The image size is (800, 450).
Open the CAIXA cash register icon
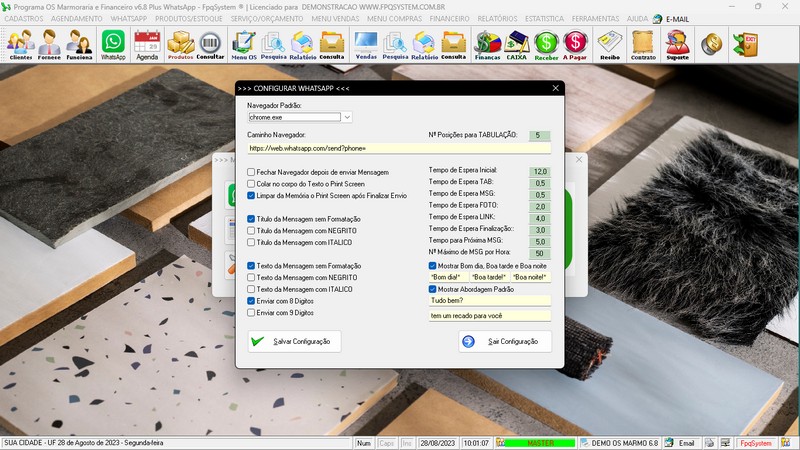pyautogui.click(x=516, y=45)
